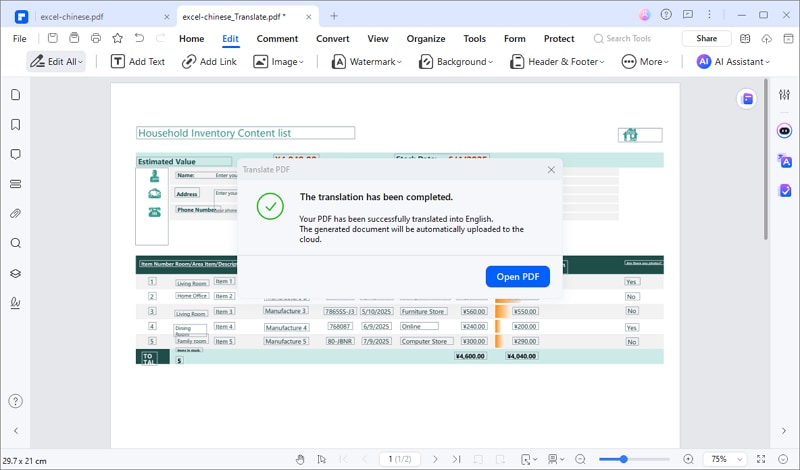Image resolution: width=800 pixels, height=470 pixels.
Task: Click the zoom slider handle
Action: click(x=623, y=459)
